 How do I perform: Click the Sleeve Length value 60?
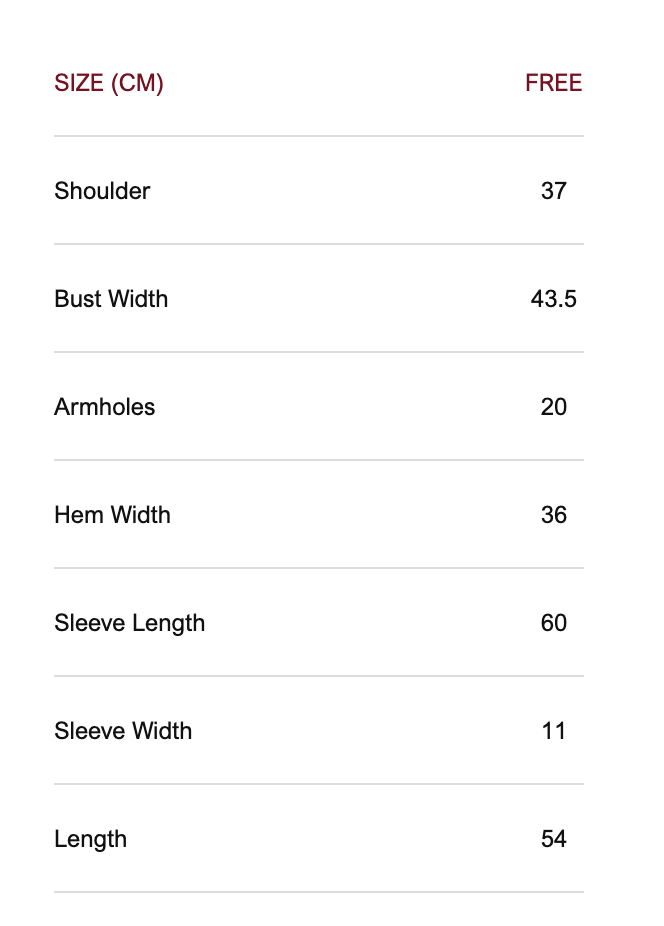pyautogui.click(x=553, y=623)
